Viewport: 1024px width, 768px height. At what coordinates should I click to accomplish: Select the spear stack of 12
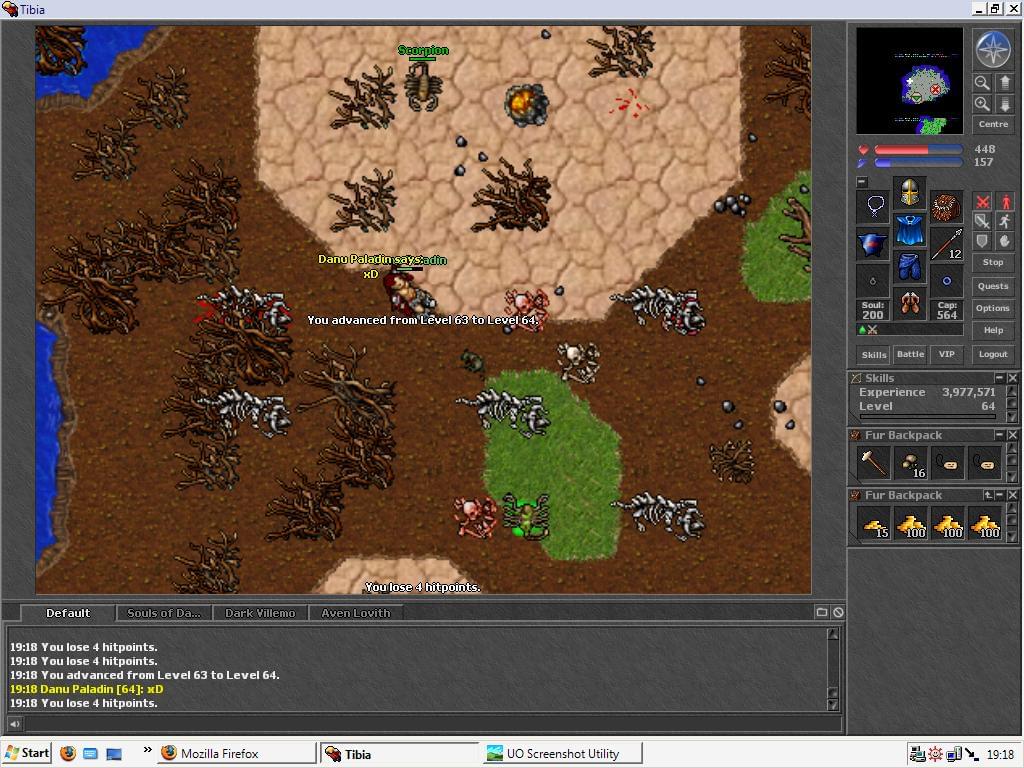(x=946, y=244)
